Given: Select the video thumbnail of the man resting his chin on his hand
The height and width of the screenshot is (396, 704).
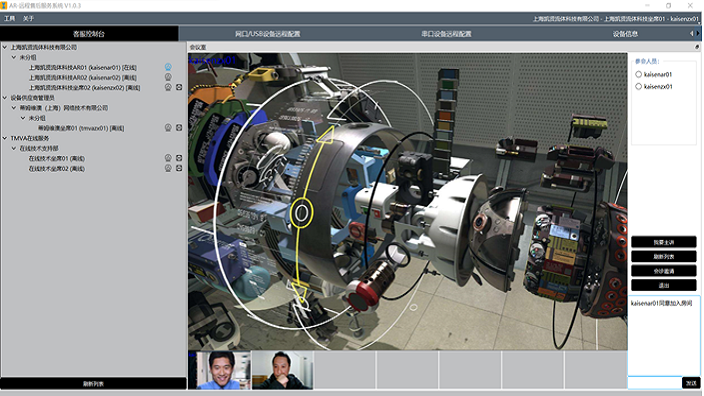Looking at the screenshot, I should click(282, 370).
